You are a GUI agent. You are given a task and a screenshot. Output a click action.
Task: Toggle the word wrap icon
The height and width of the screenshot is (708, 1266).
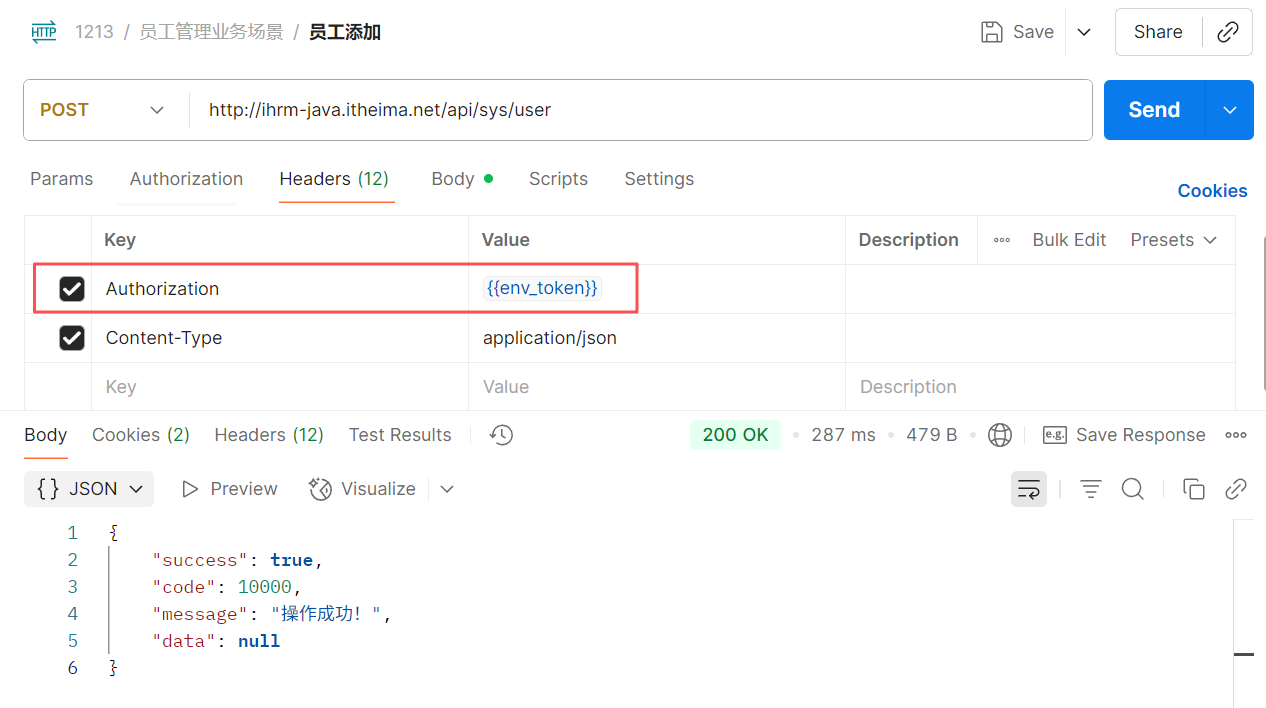1029,489
